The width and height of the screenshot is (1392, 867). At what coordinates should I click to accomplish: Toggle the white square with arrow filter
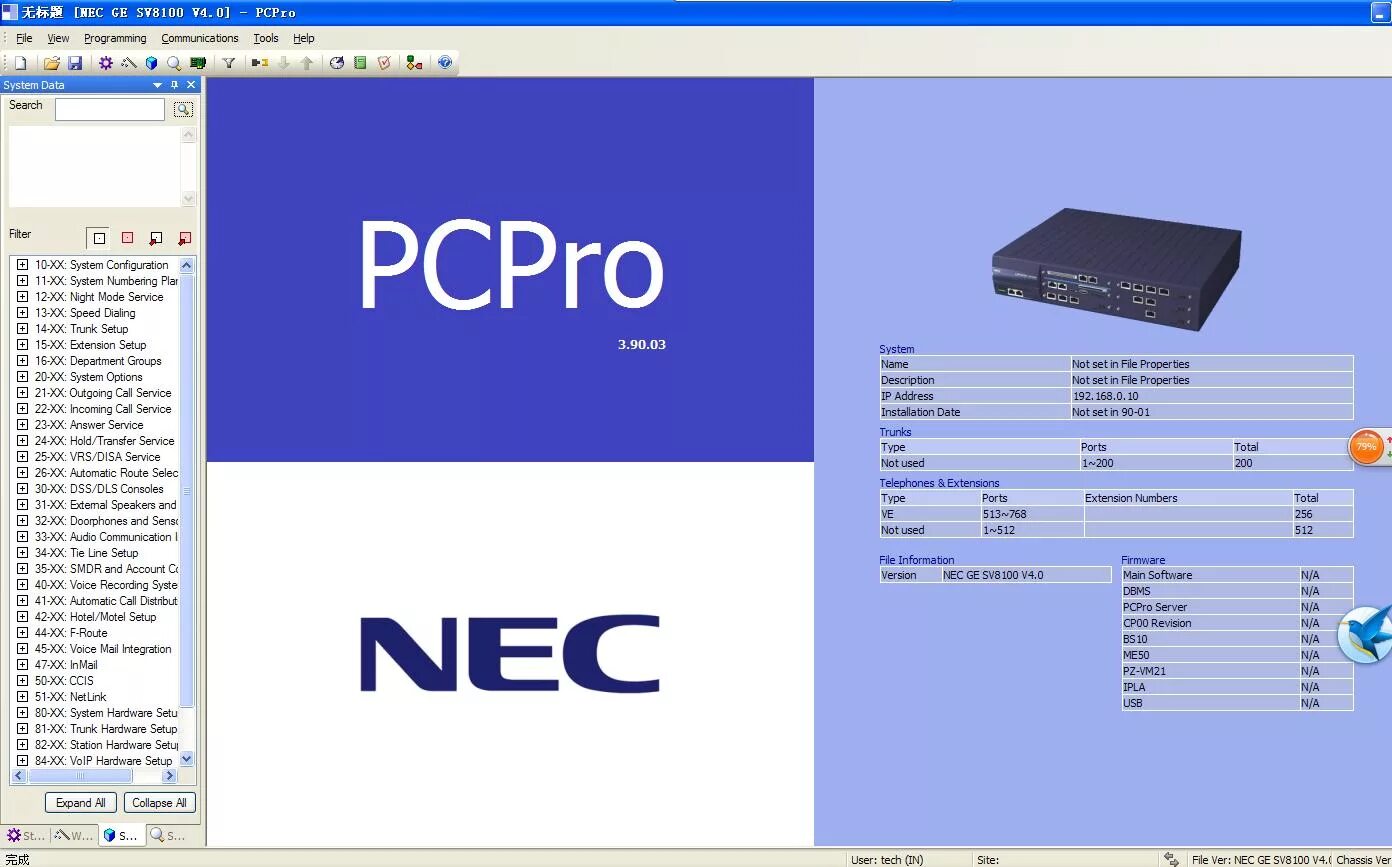tap(155, 238)
